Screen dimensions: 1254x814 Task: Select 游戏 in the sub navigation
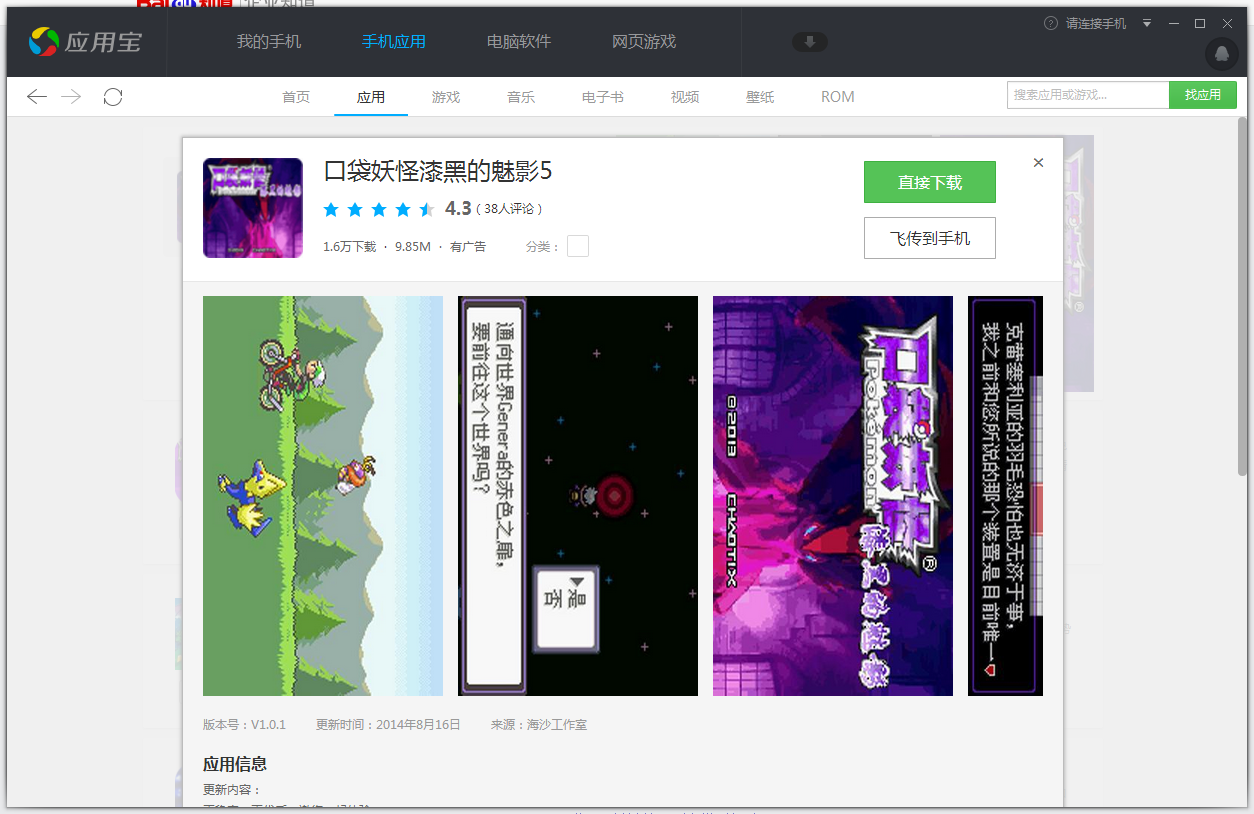tap(446, 97)
